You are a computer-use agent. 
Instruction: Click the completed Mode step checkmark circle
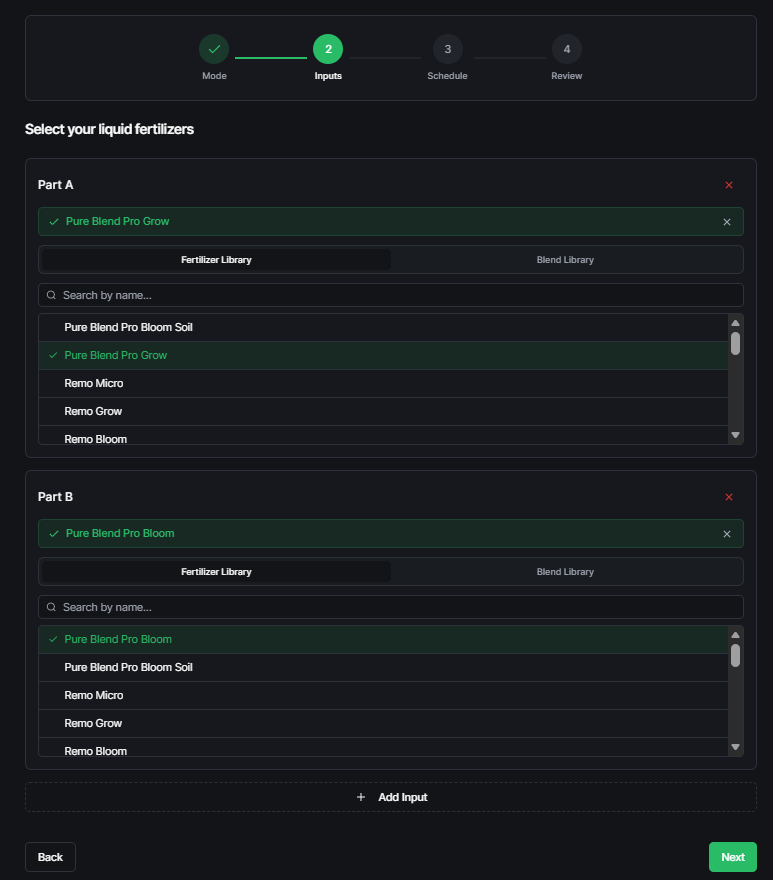[x=214, y=49]
